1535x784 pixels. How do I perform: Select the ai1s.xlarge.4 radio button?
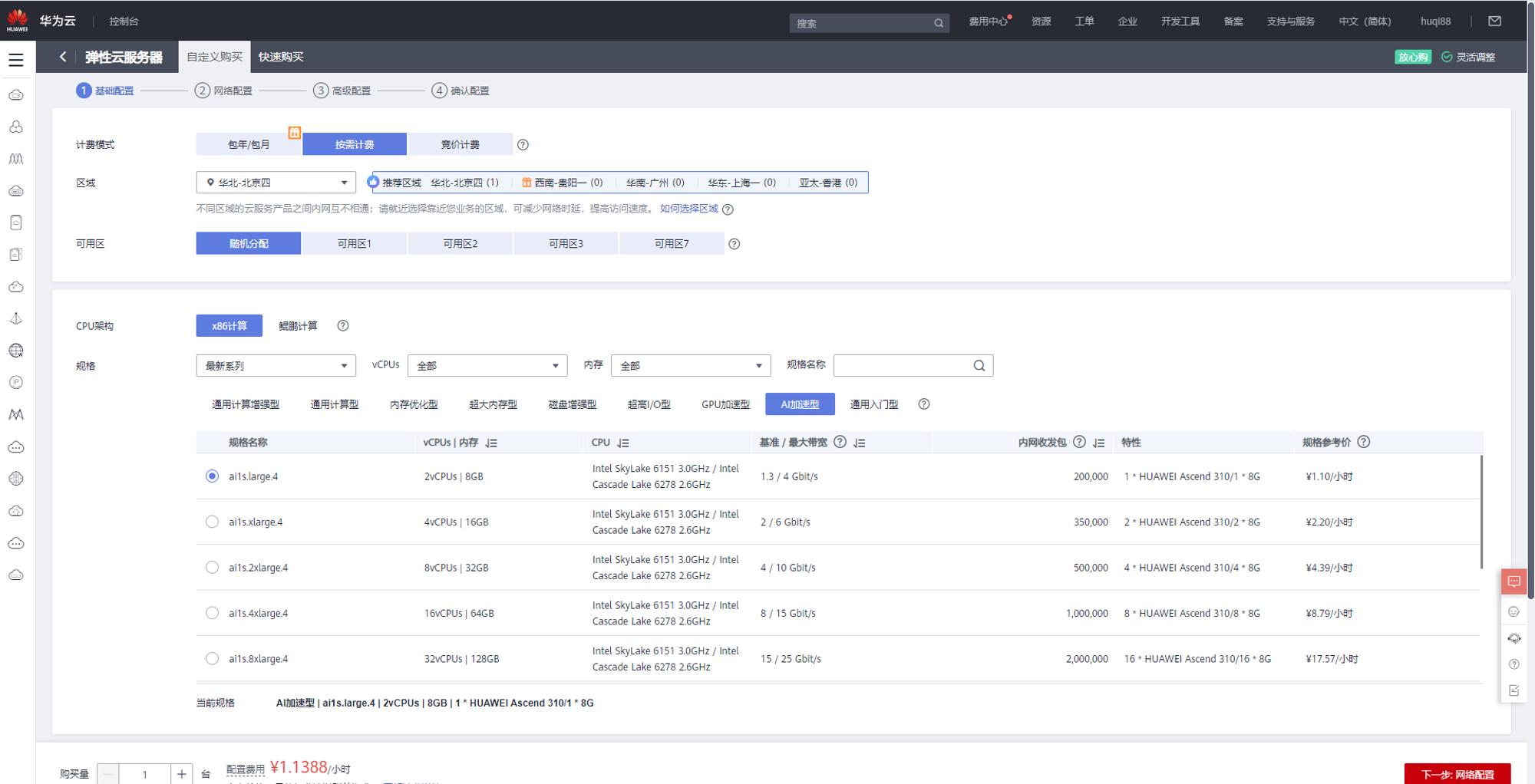pyautogui.click(x=212, y=522)
